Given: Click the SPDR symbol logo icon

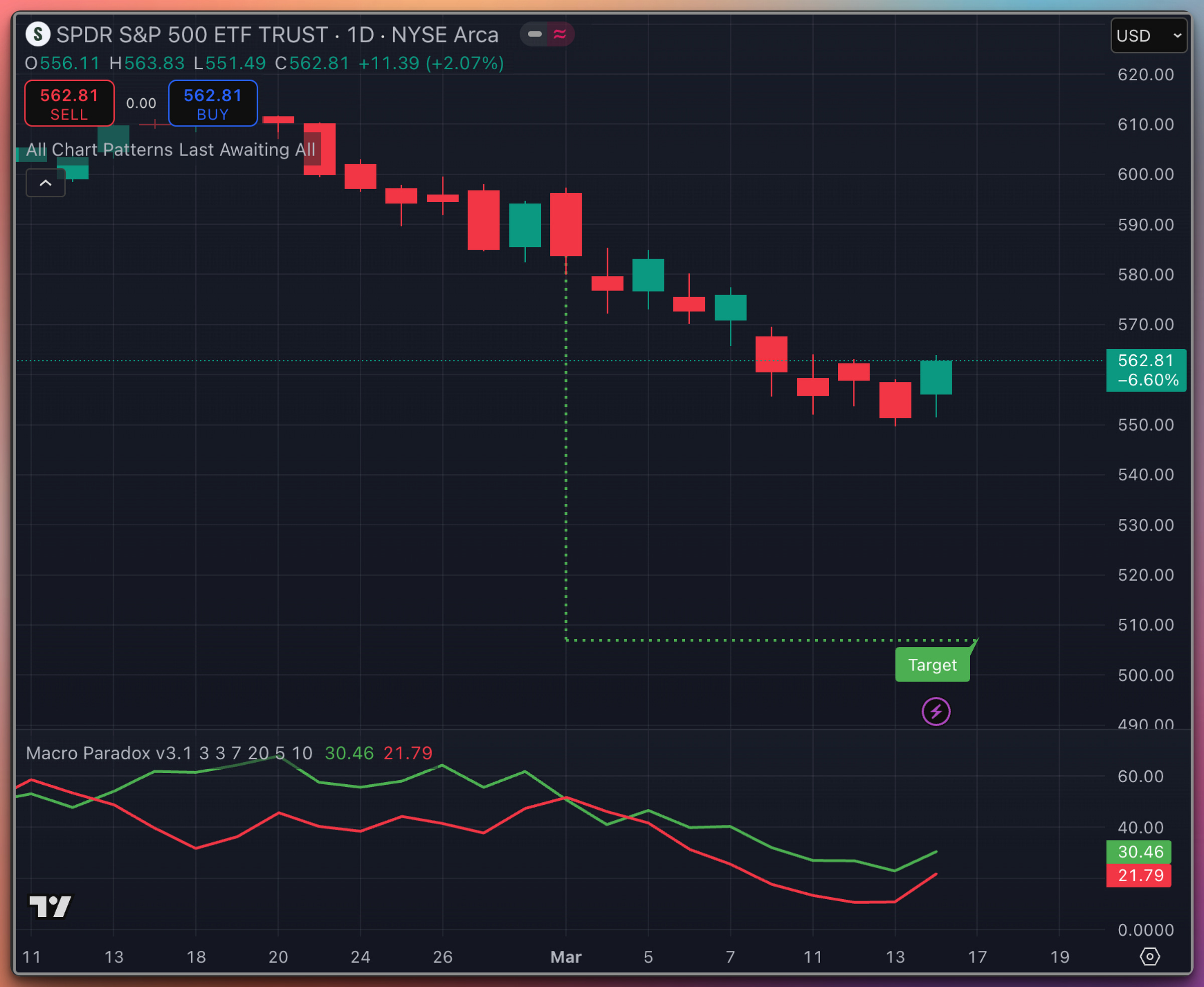Looking at the screenshot, I should tap(38, 35).
